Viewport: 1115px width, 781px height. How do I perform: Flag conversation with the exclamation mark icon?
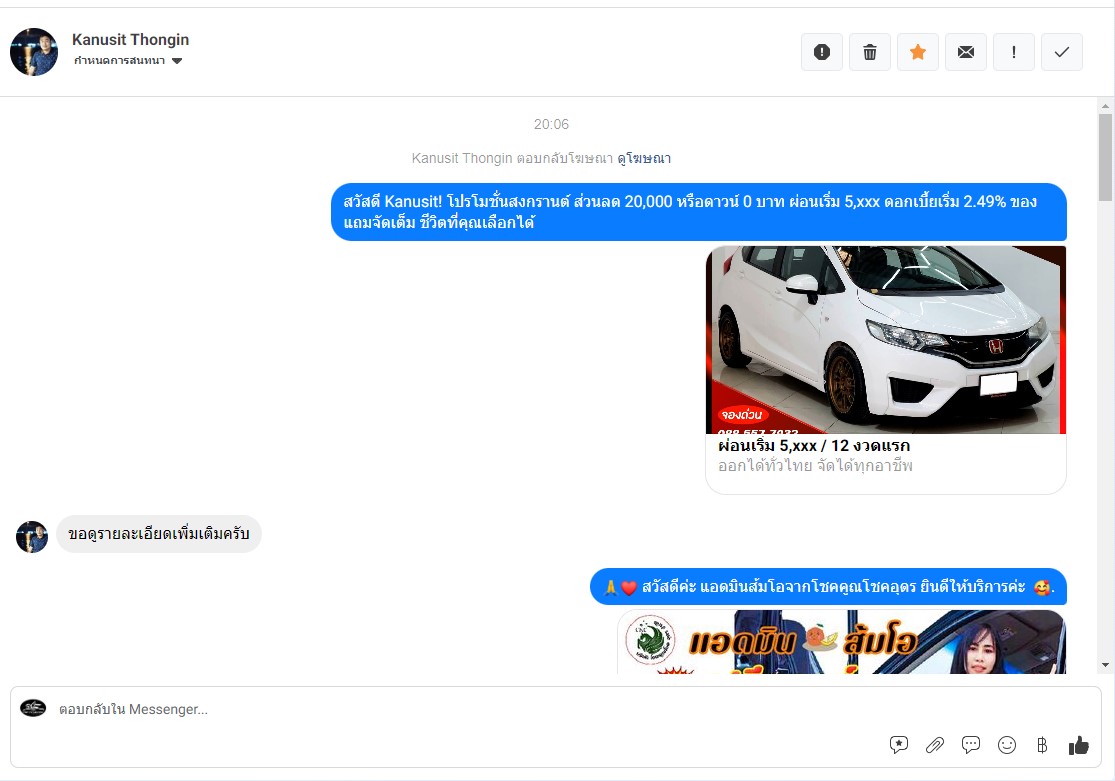pyautogui.click(x=1014, y=52)
